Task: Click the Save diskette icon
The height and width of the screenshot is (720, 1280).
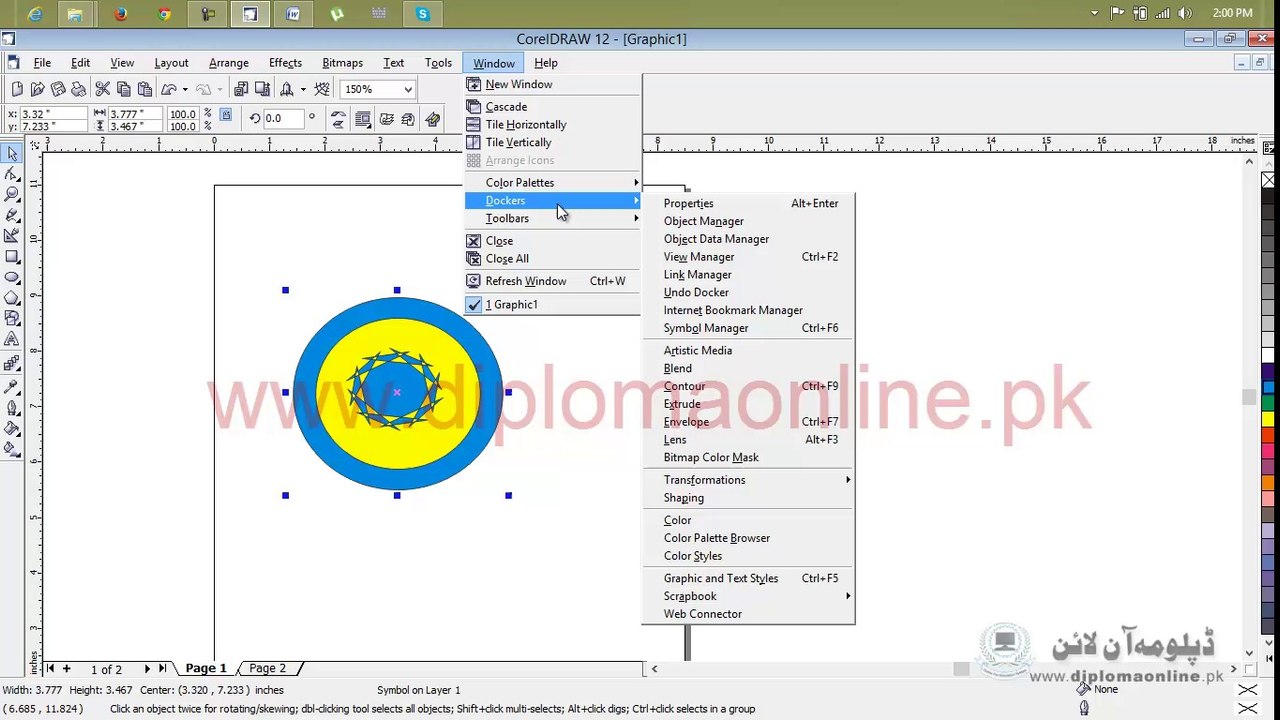Action: click(x=58, y=89)
